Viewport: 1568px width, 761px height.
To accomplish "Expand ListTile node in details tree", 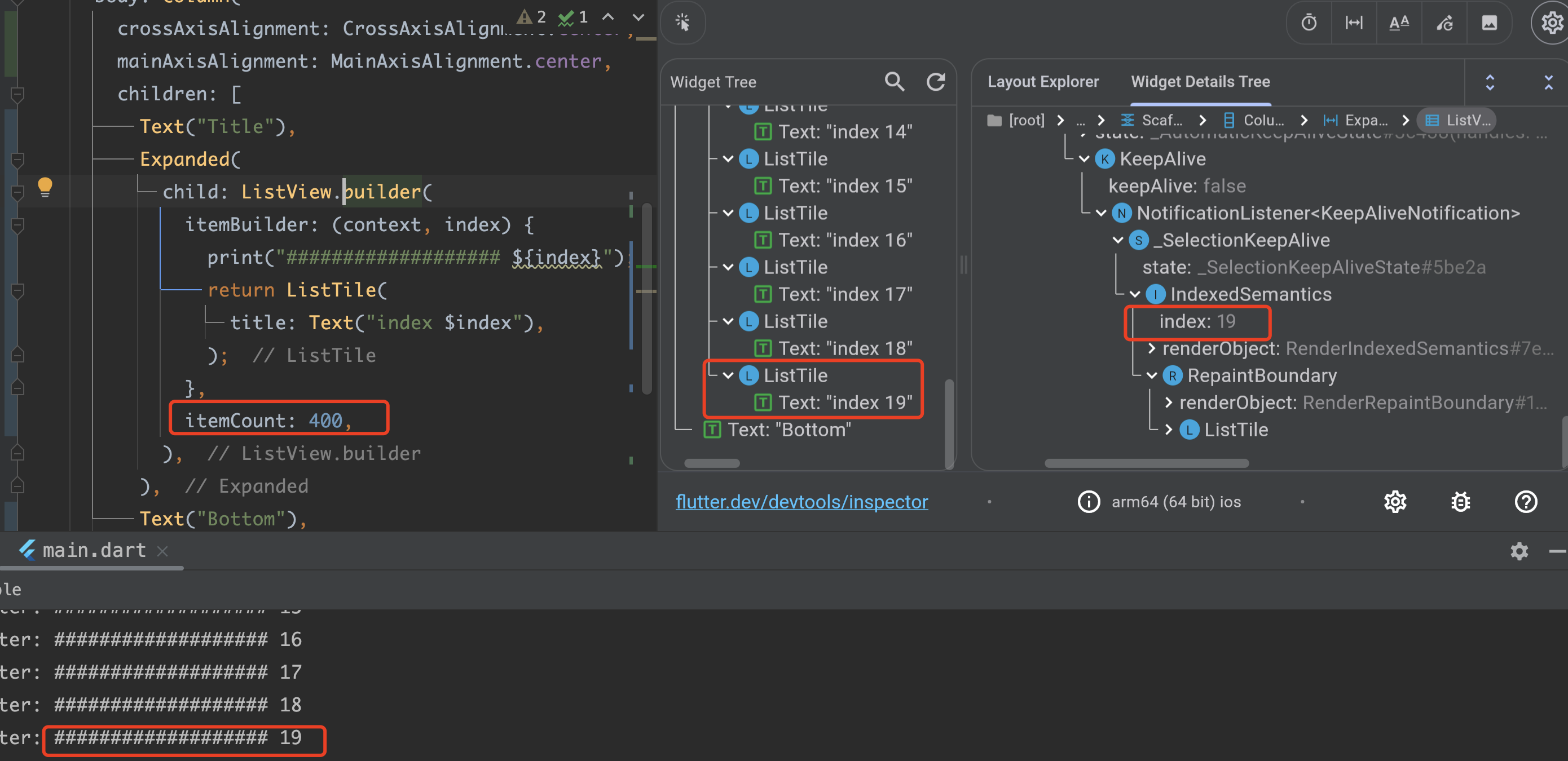I will 1169,430.
